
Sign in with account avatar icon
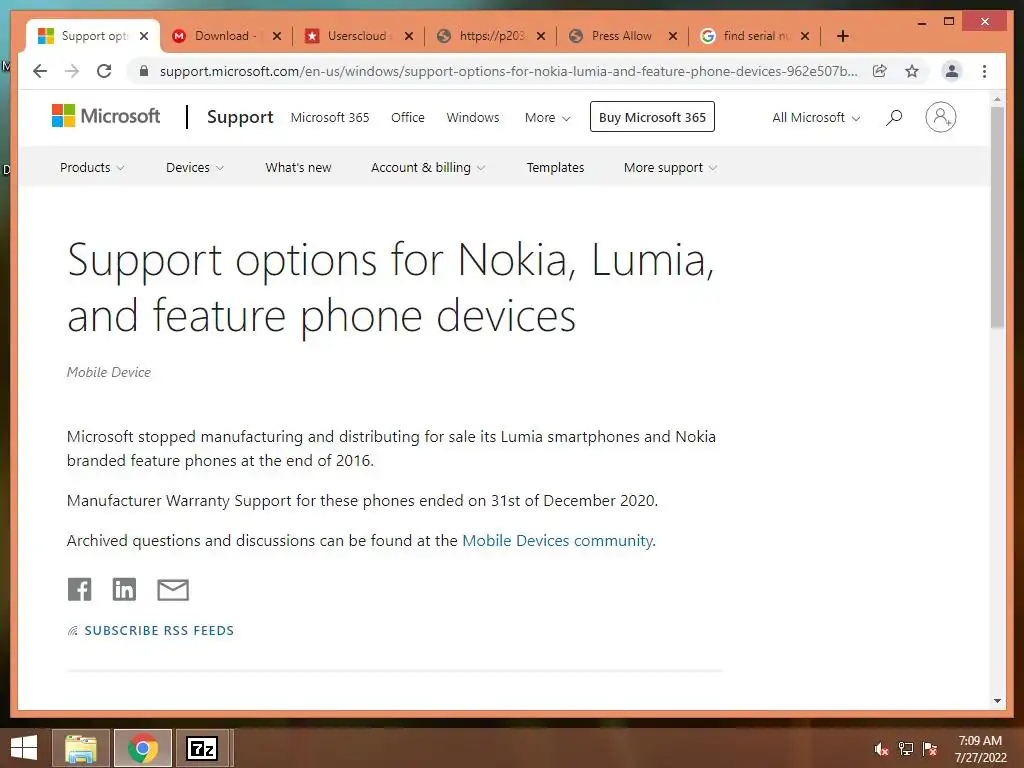(x=940, y=117)
